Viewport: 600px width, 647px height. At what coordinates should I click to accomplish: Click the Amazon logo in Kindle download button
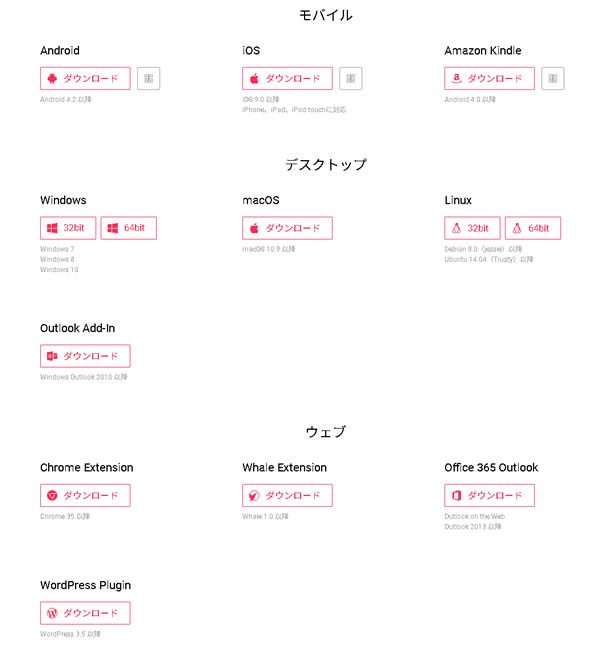pos(456,78)
